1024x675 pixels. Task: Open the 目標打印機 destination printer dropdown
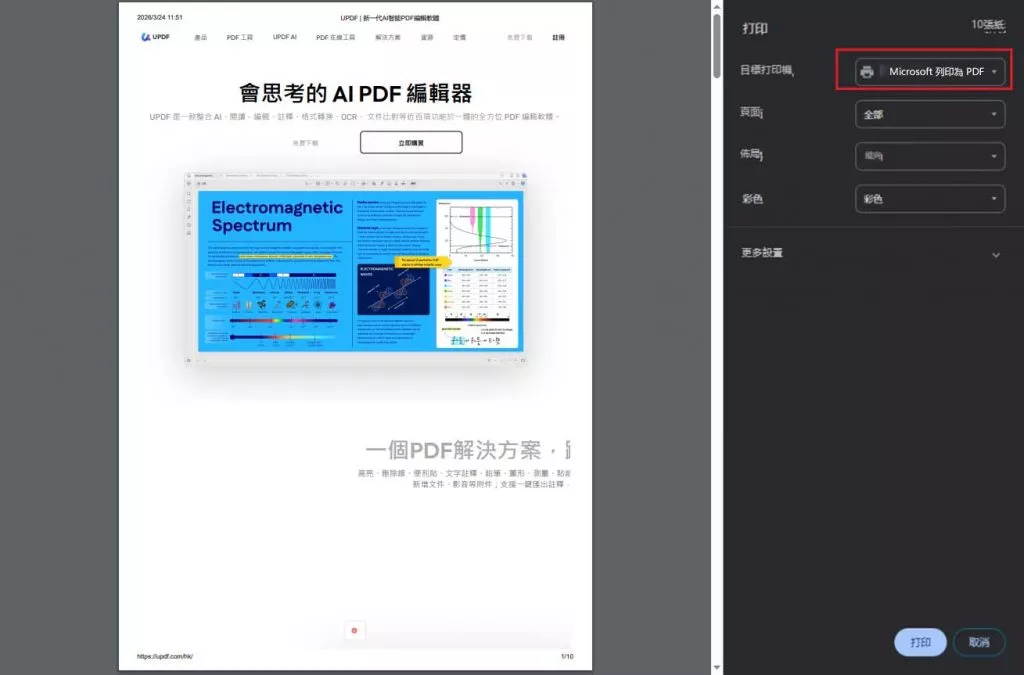coord(929,71)
